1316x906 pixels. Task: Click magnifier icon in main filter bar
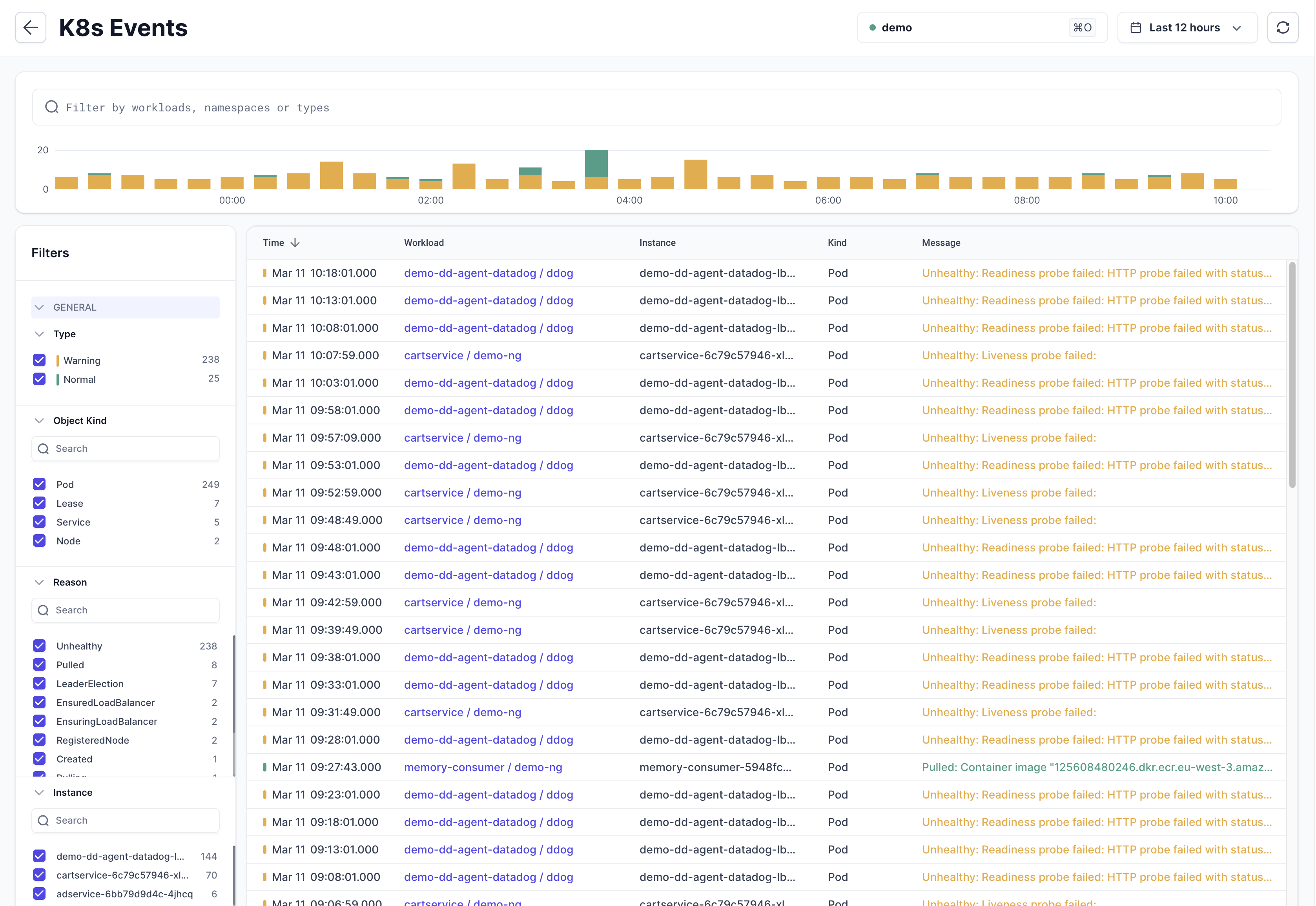(x=52, y=107)
